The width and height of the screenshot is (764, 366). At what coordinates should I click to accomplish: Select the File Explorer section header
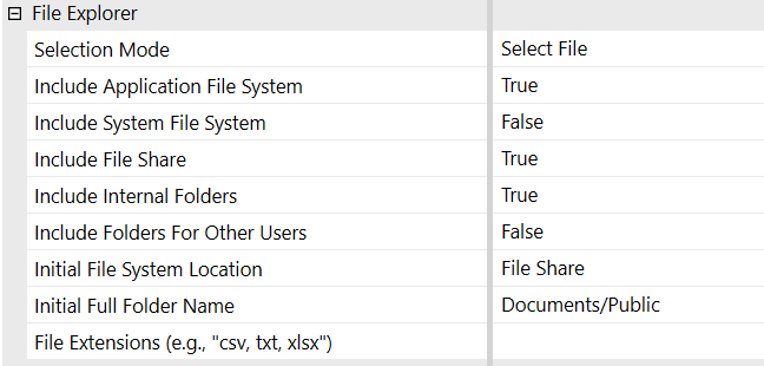point(85,13)
